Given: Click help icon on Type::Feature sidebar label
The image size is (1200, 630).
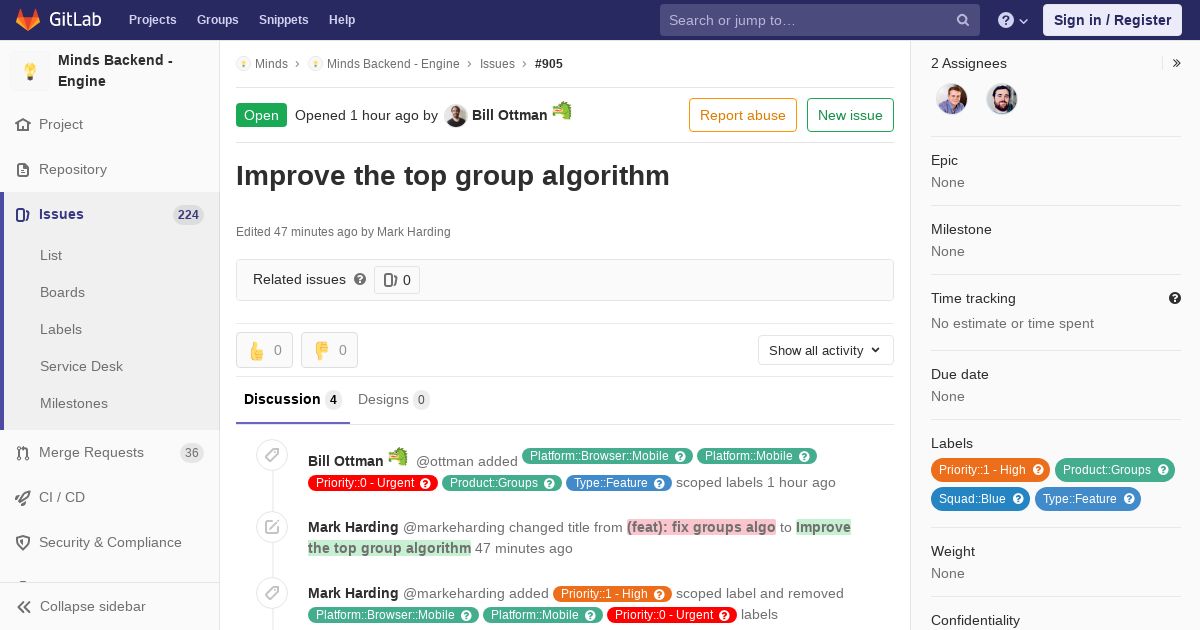Looking at the screenshot, I should (x=1129, y=499).
